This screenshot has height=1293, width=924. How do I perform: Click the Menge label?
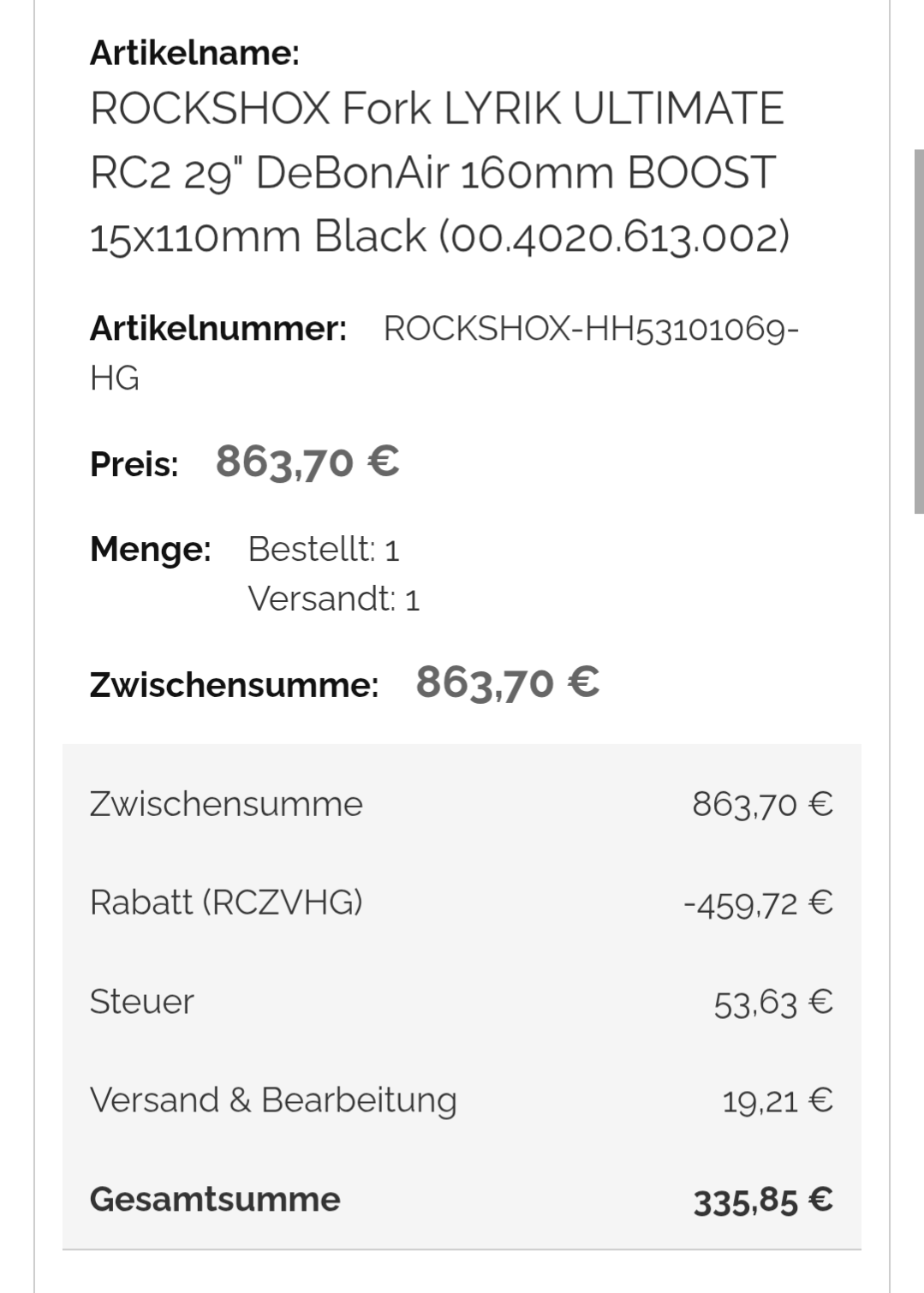[x=150, y=549]
